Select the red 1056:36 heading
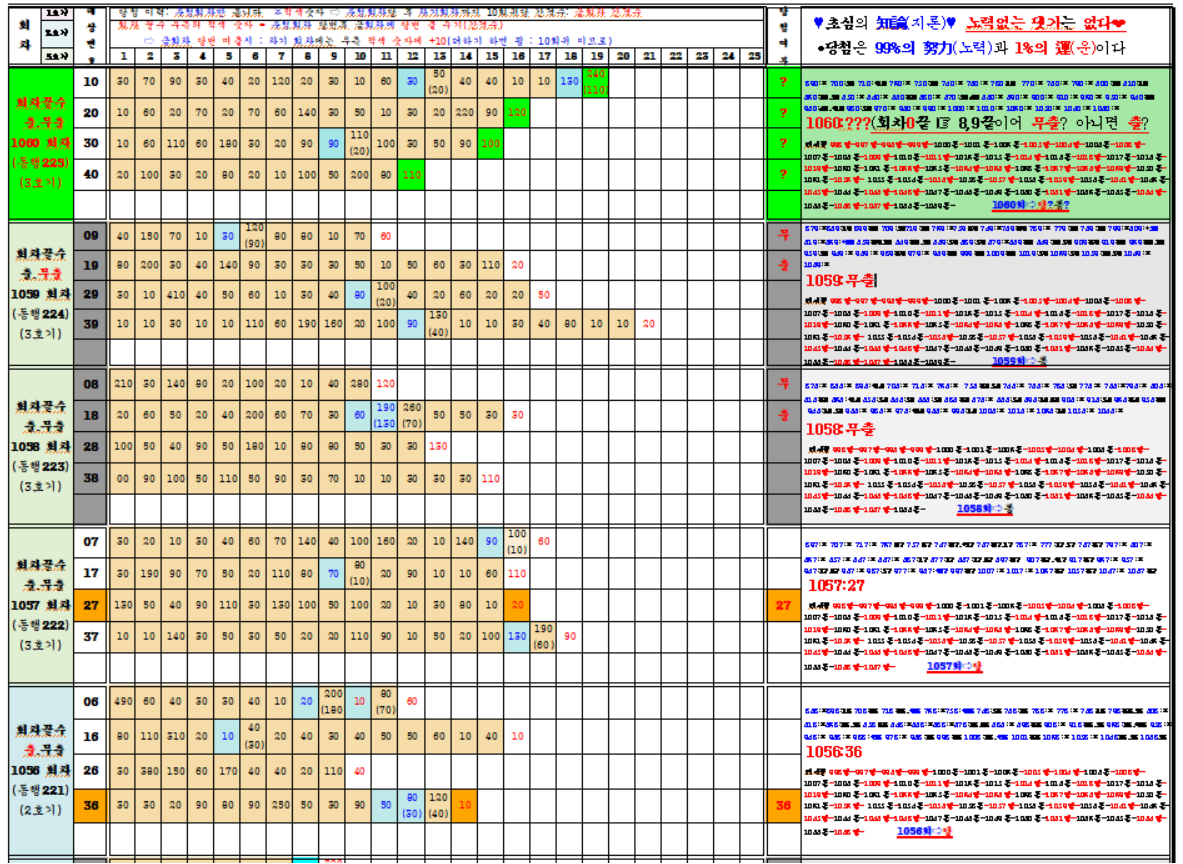This screenshot has width=1183, height=864. click(x=836, y=751)
